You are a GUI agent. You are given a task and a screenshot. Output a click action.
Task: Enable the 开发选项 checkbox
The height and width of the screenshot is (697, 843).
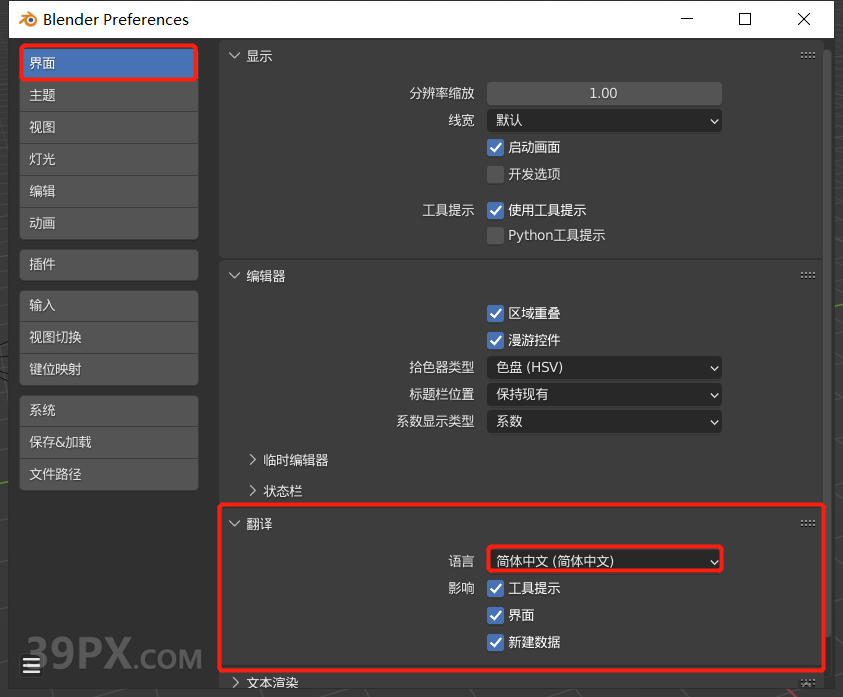tap(495, 174)
